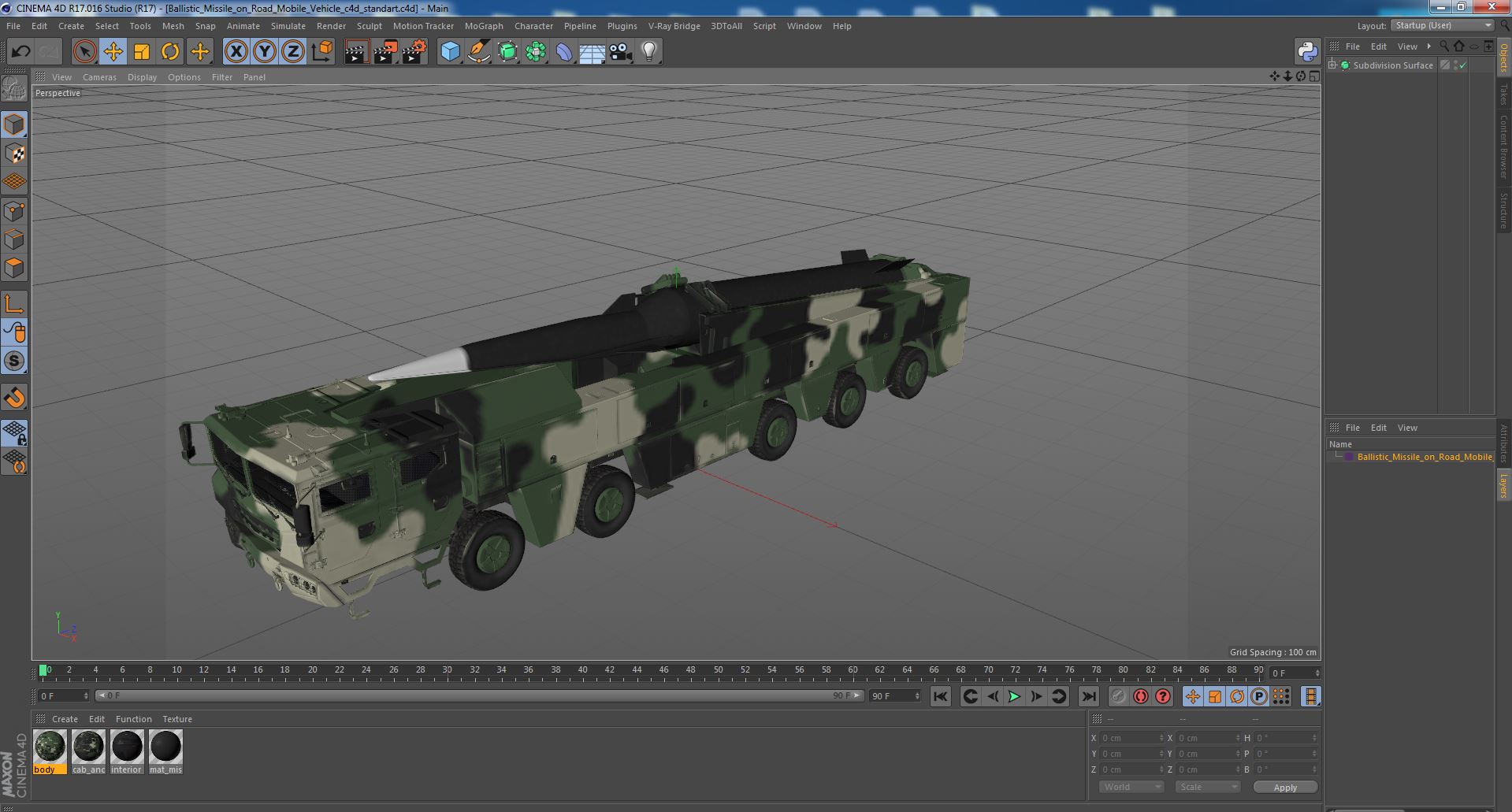
Task: Toggle autokeying record button
Action: click(1140, 696)
